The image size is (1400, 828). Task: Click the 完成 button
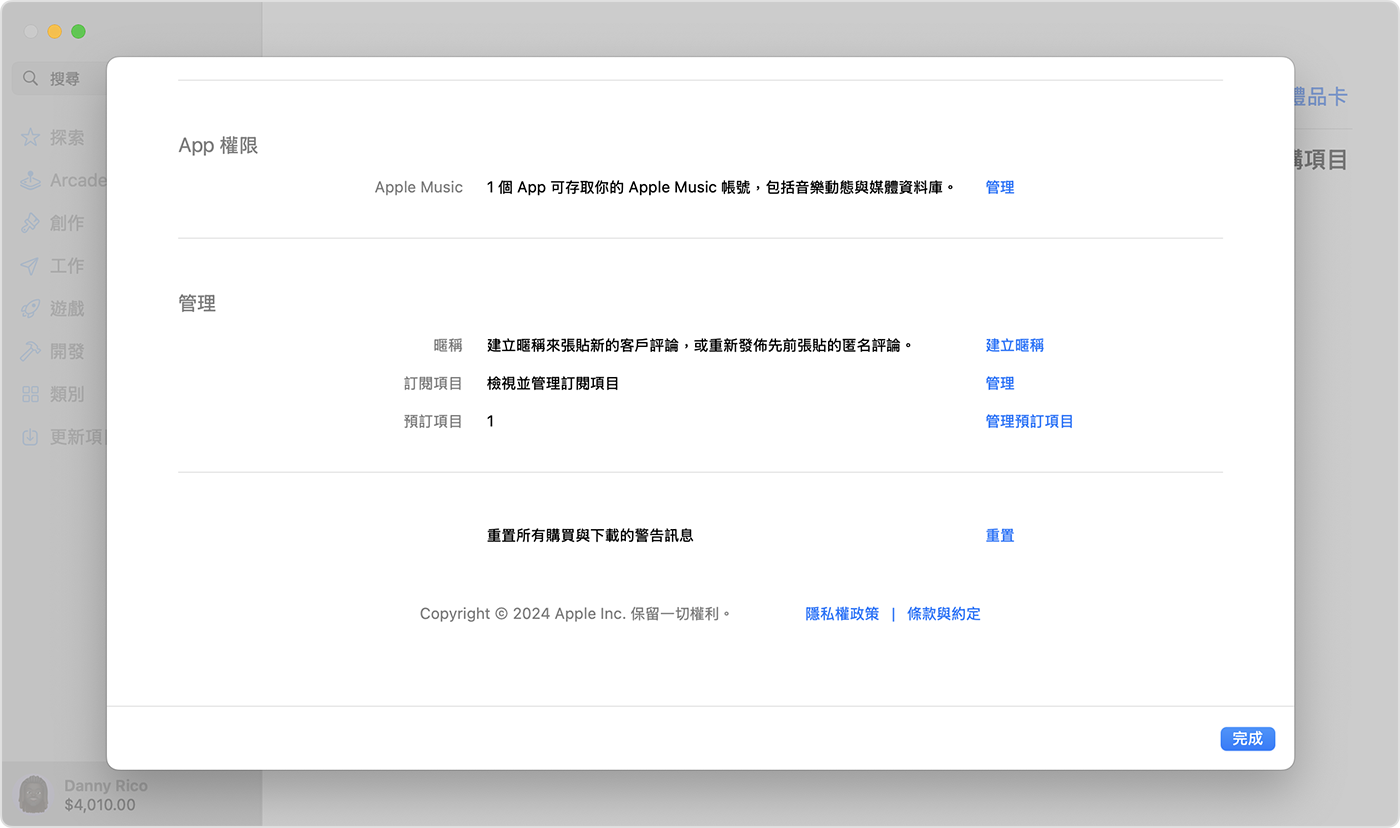coord(1247,739)
